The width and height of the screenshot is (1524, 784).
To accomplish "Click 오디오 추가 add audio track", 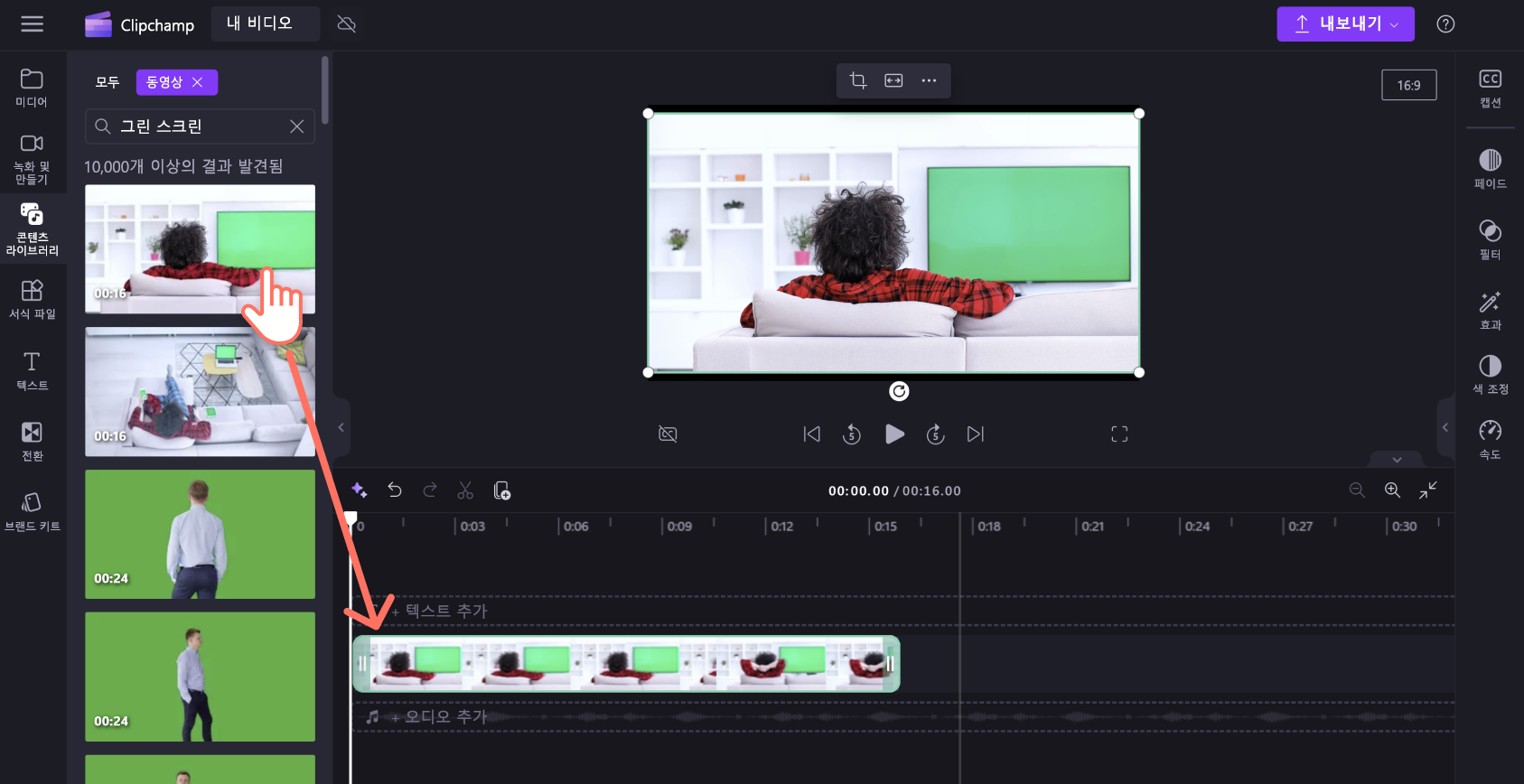I will (x=438, y=716).
